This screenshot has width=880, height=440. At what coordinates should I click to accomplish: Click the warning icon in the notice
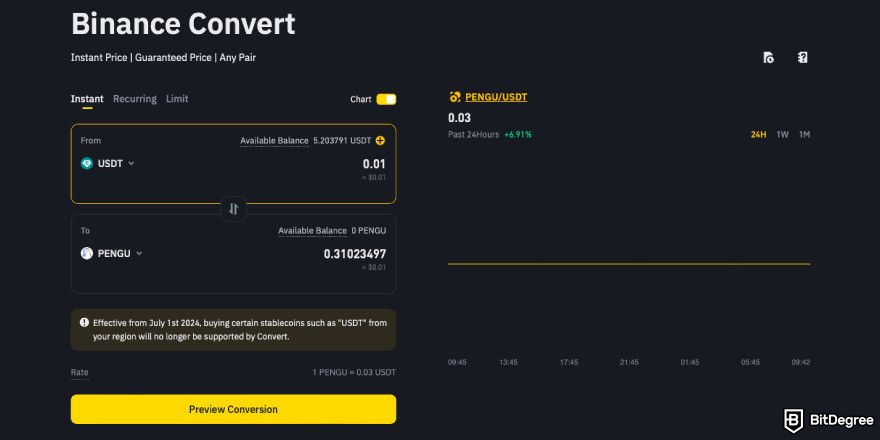point(84,323)
